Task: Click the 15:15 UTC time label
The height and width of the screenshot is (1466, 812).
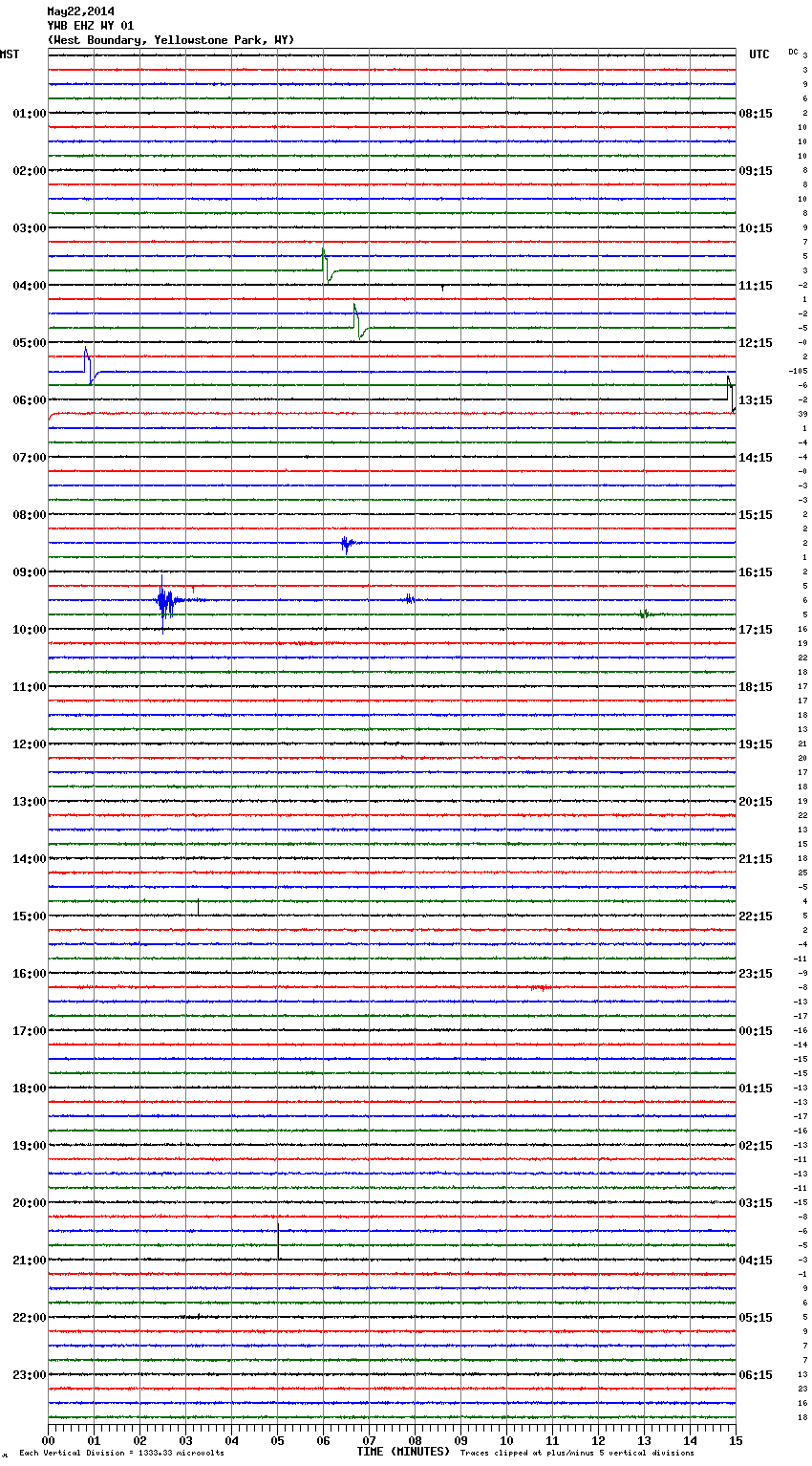Action: point(756,515)
